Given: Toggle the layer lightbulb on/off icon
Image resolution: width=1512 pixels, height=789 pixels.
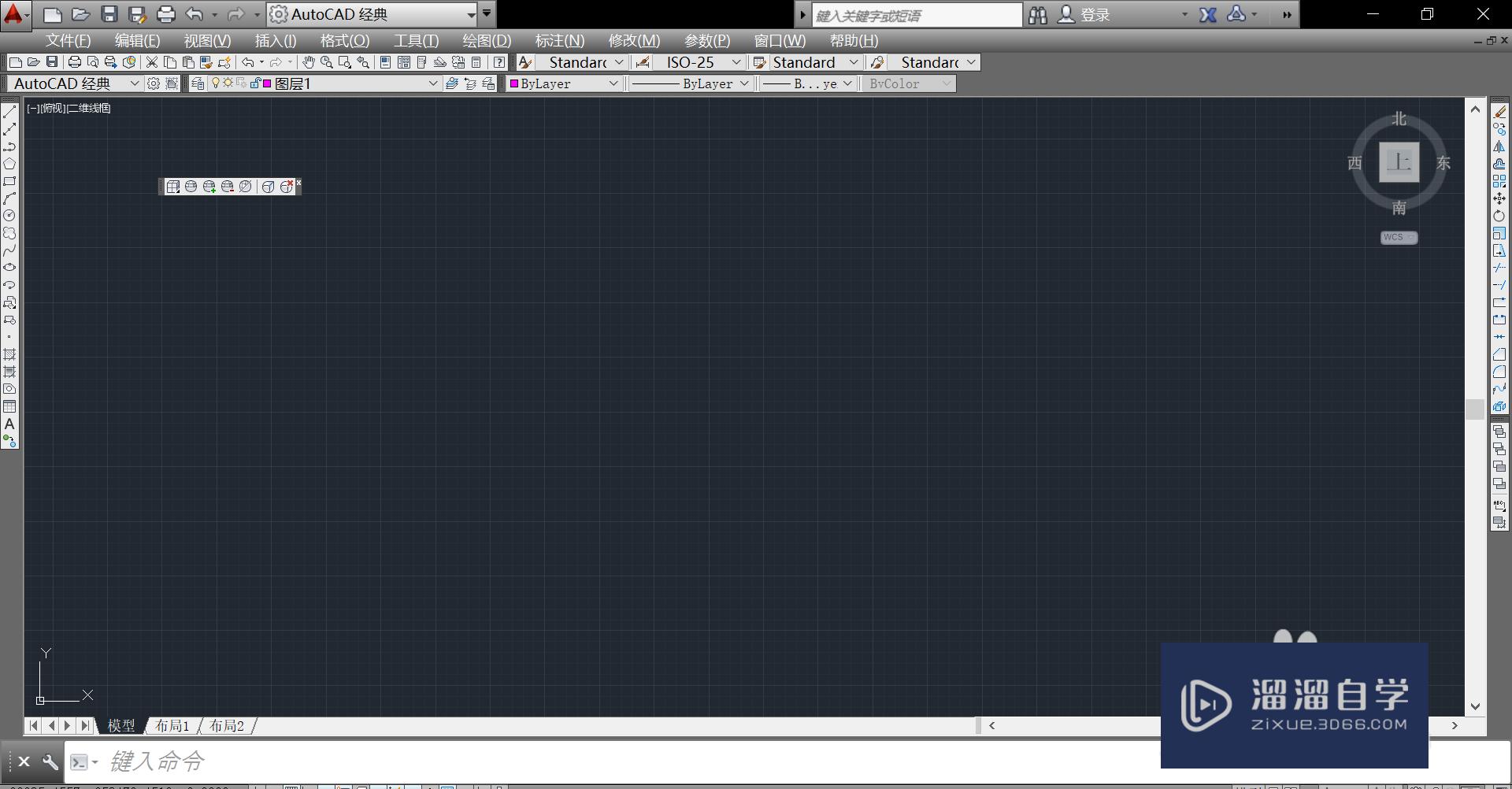Looking at the screenshot, I should point(216,83).
